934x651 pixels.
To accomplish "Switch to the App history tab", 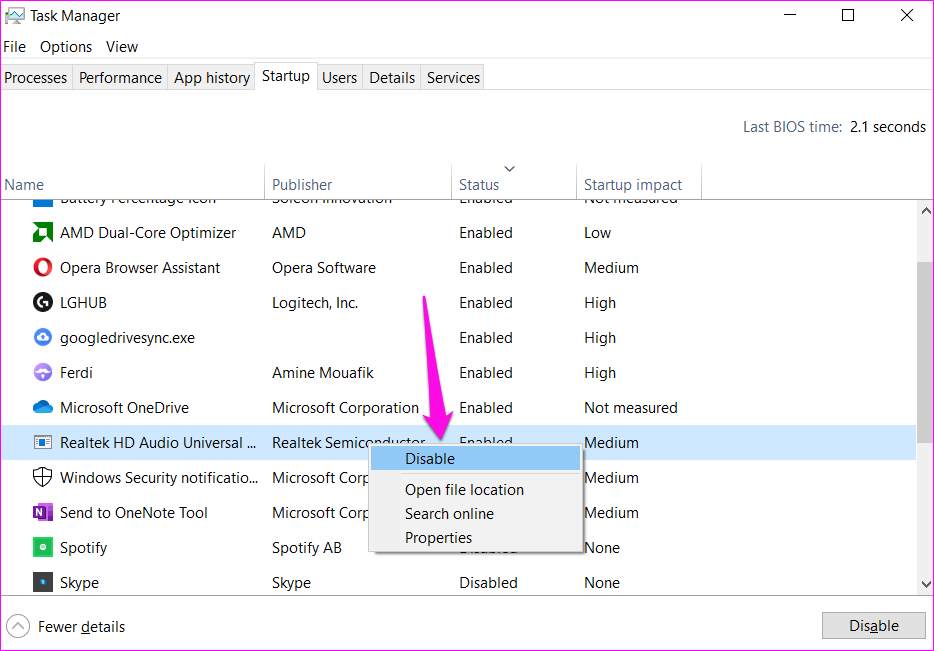I will (x=212, y=77).
